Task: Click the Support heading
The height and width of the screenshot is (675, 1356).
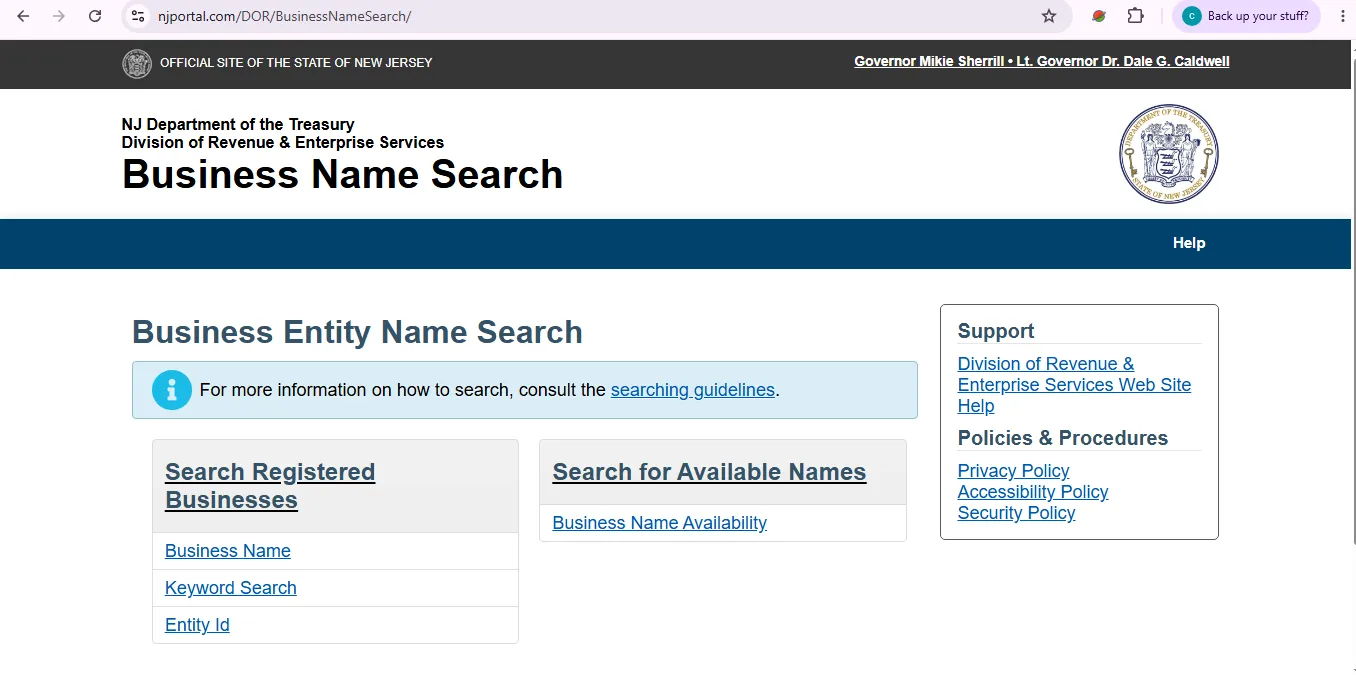Action: [x=996, y=331]
